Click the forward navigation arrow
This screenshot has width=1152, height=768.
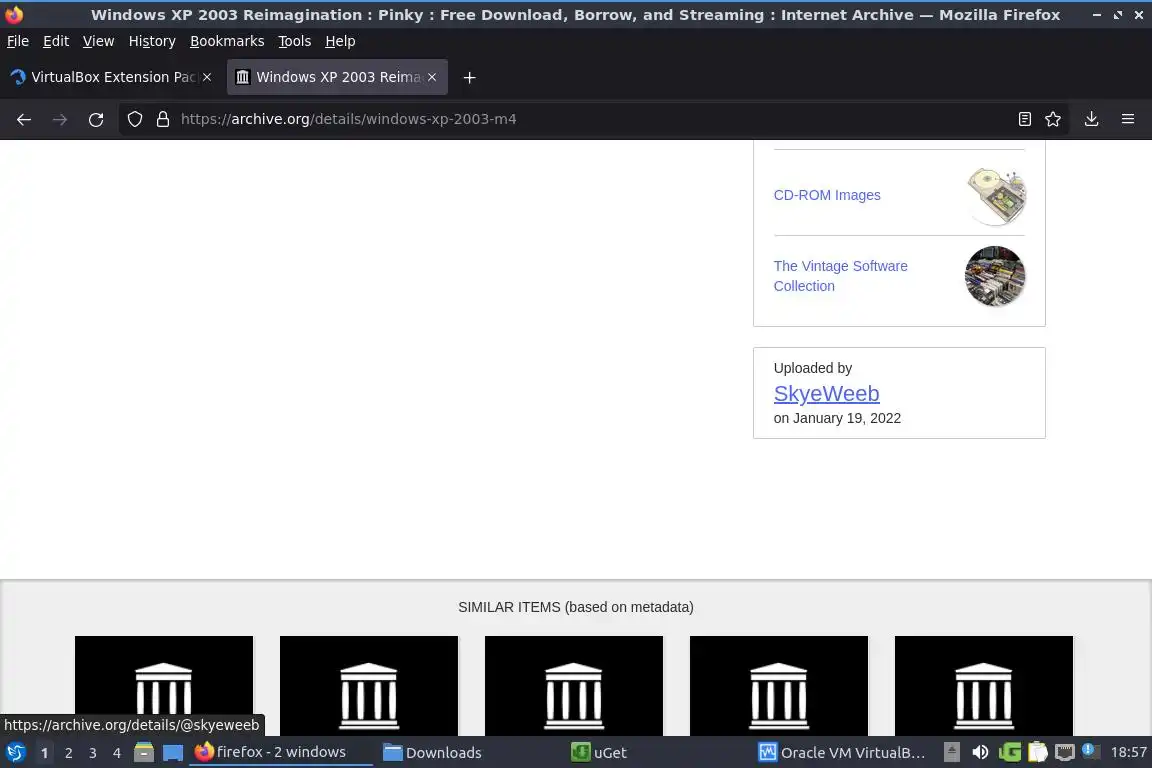(60, 119)
